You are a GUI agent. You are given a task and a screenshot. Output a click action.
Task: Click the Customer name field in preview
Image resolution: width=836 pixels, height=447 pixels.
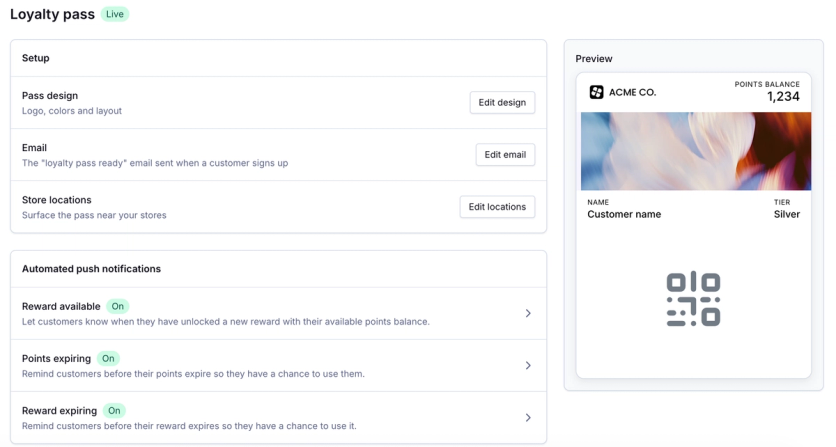(624, 214)
